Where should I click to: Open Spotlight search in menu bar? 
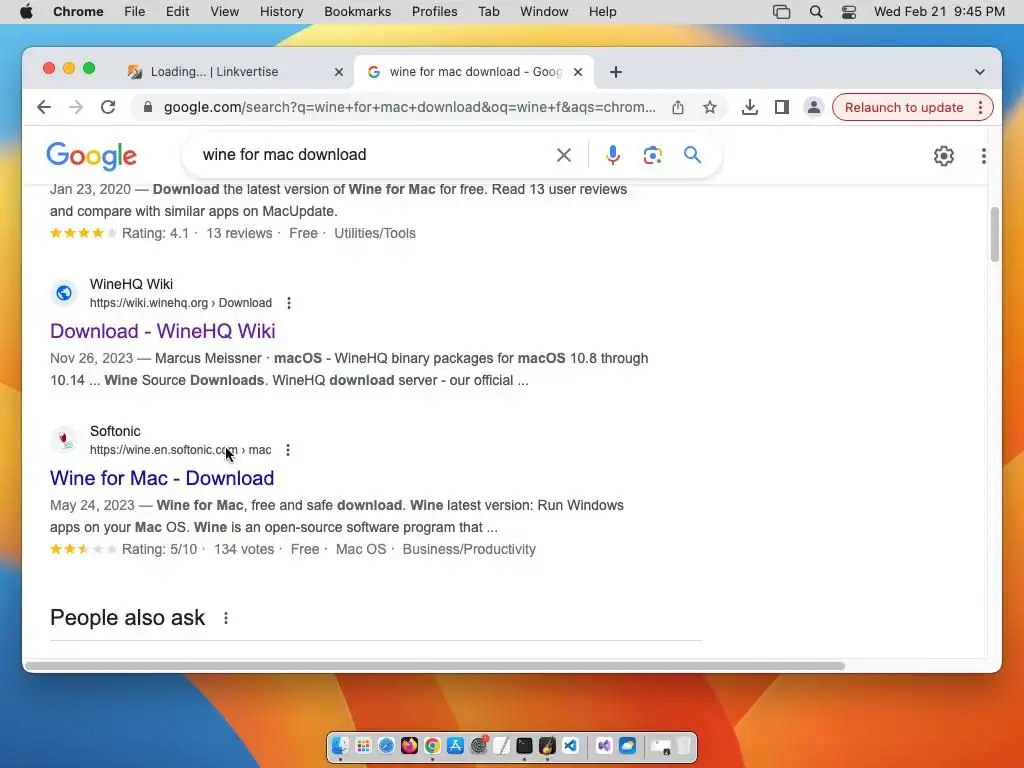816,12
